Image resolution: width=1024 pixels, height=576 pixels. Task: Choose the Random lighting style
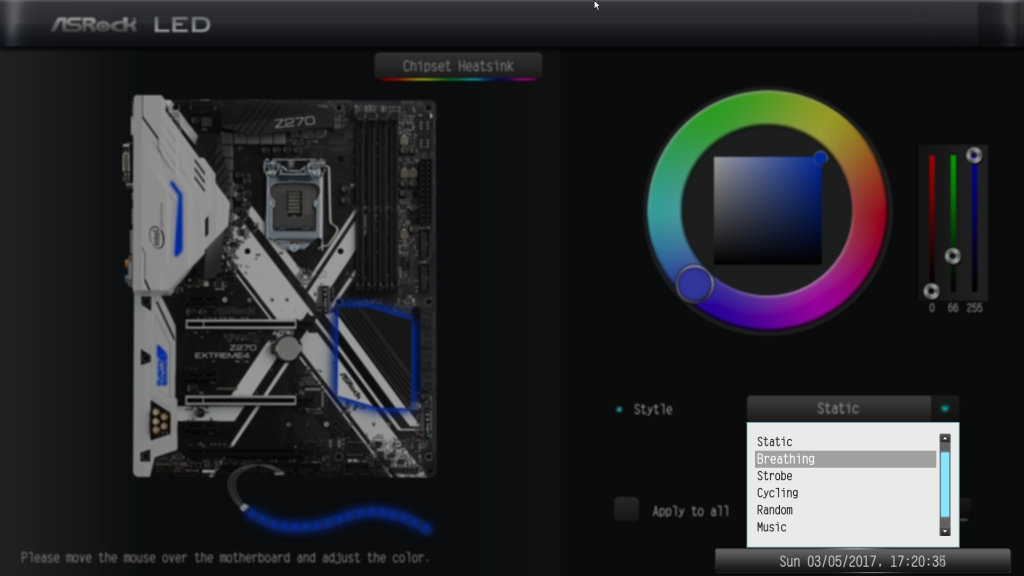[845, 510]
